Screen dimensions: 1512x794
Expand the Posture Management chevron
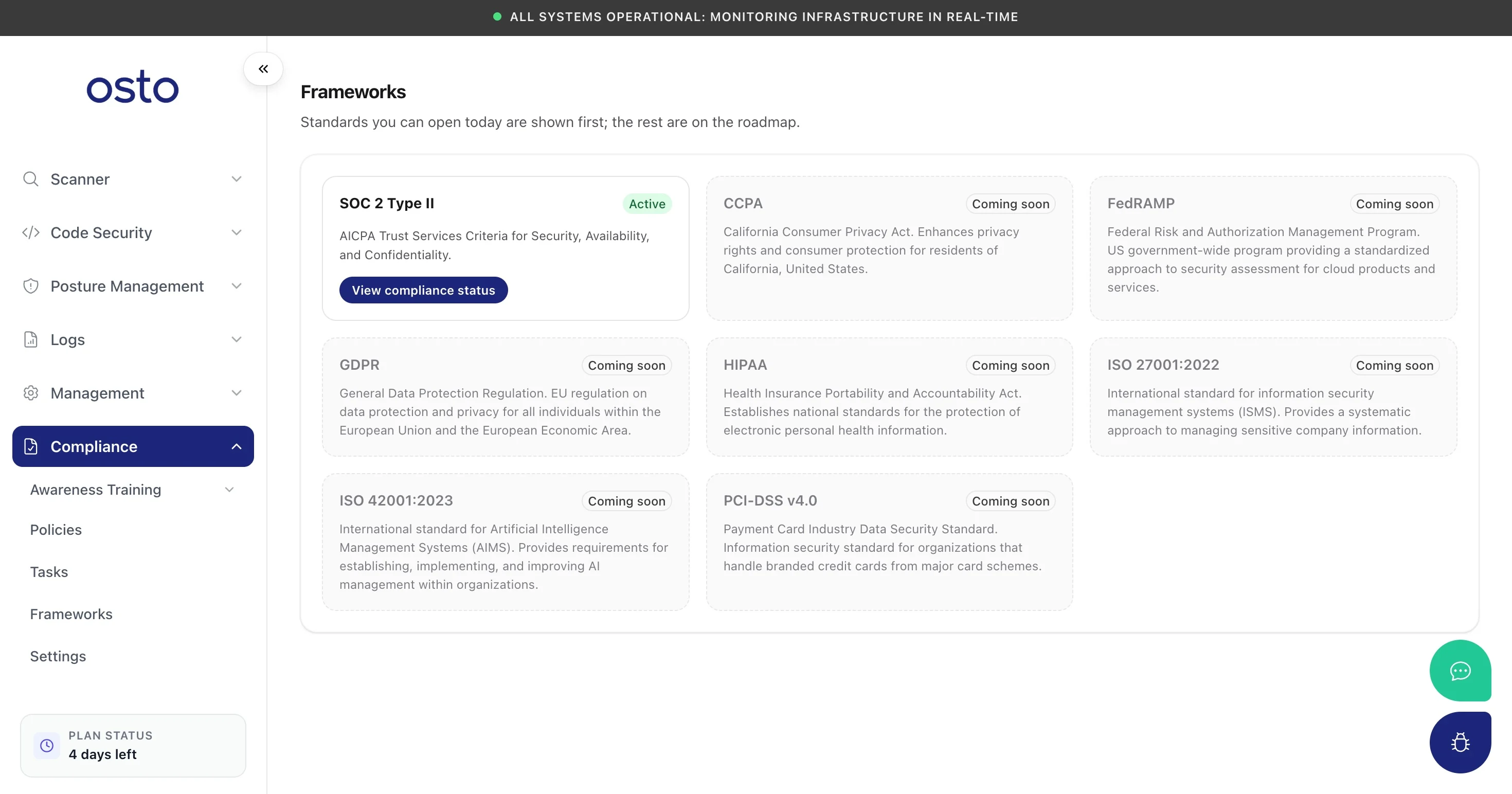coord(237,286)
